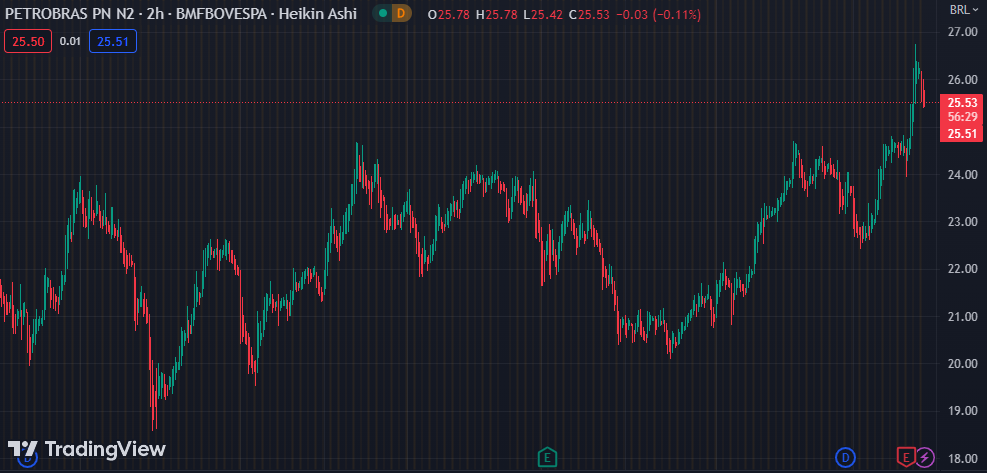Click the PETROBRAS PN N2 symbol title
Screen dimensions: 987x473
69,13
